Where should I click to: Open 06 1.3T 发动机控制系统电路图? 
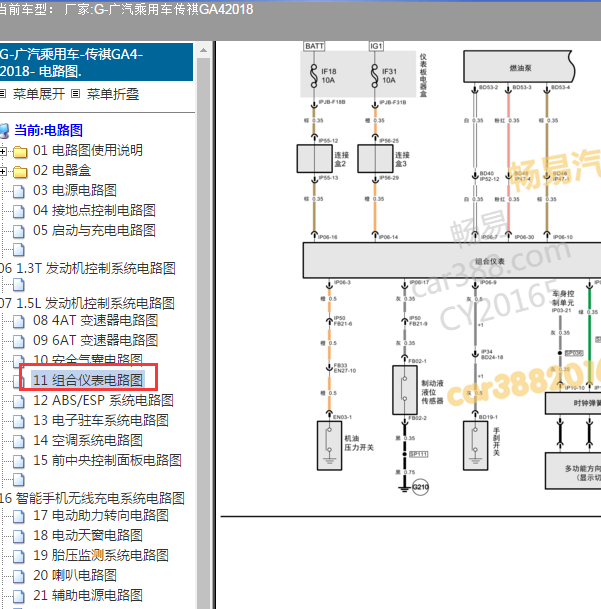coord(88,268)
